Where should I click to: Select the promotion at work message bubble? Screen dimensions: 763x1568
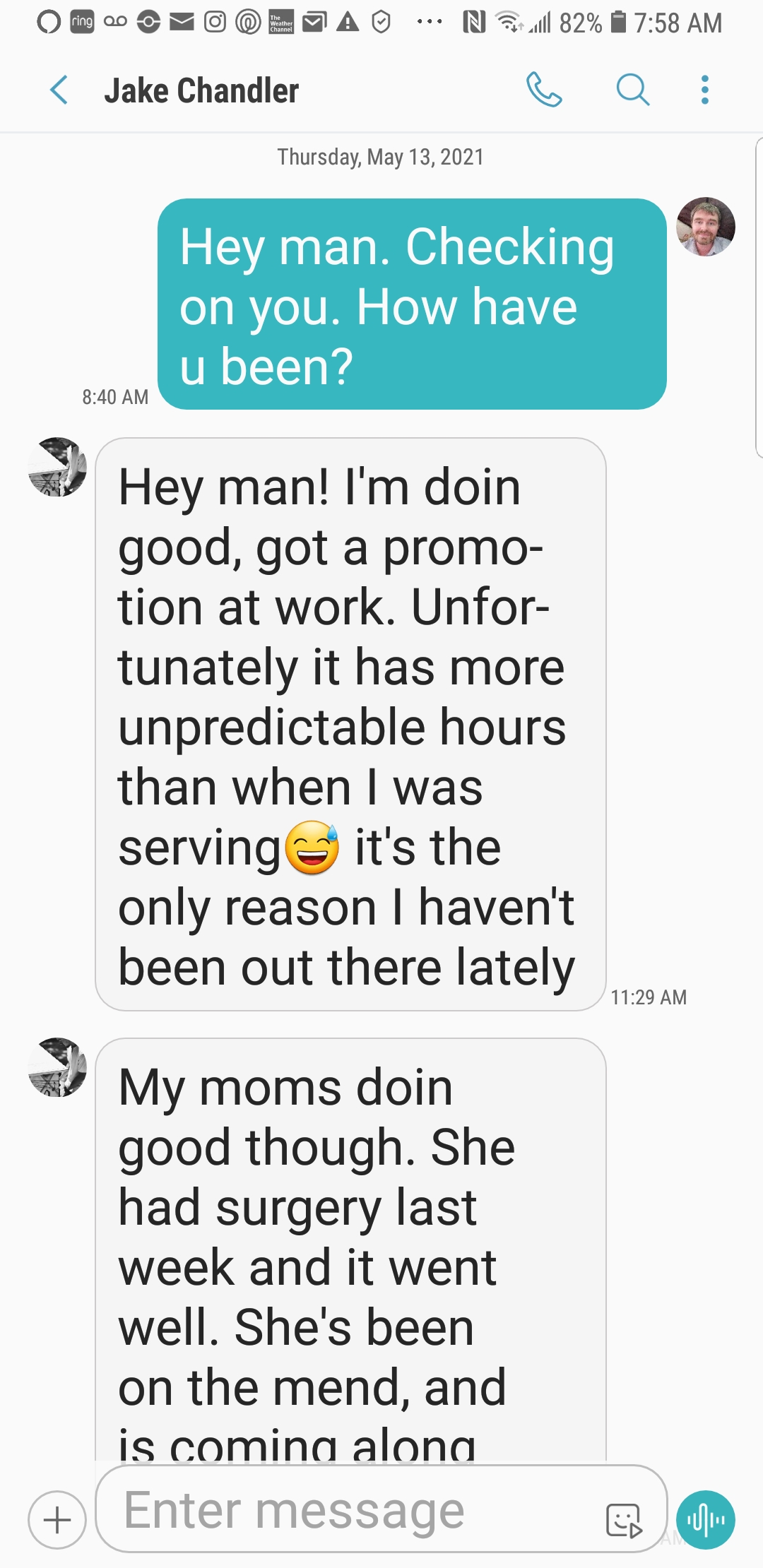[x=350, y=724]
